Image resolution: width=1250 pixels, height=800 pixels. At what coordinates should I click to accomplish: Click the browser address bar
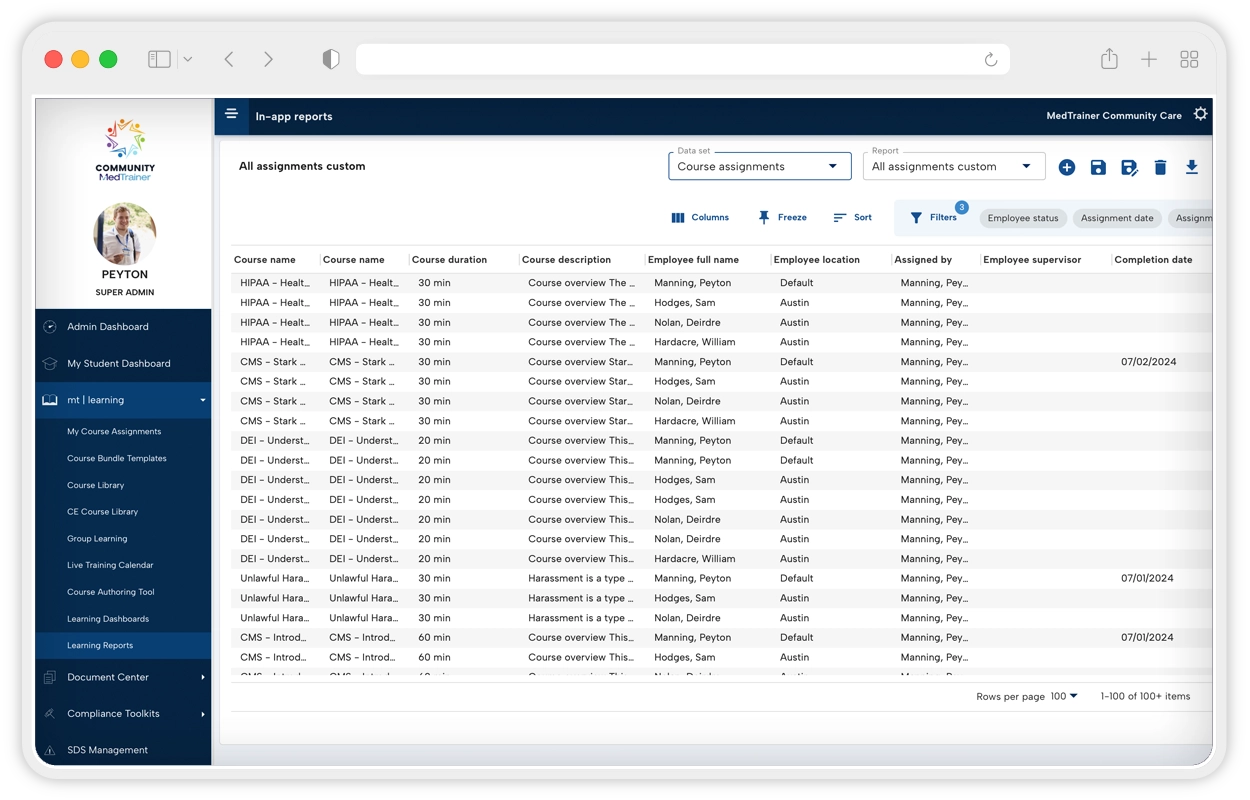click(670, 59)
